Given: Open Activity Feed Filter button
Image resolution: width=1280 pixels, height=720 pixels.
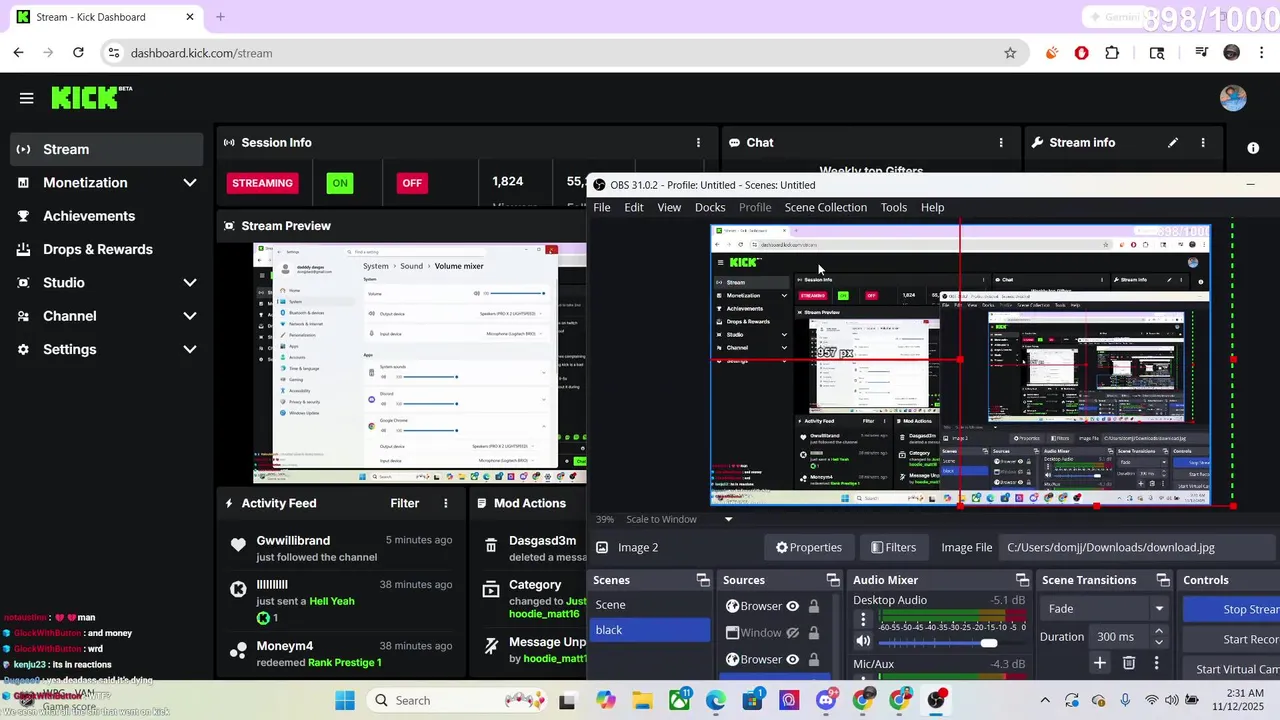Looking at the screenshot, I should 405,503.
